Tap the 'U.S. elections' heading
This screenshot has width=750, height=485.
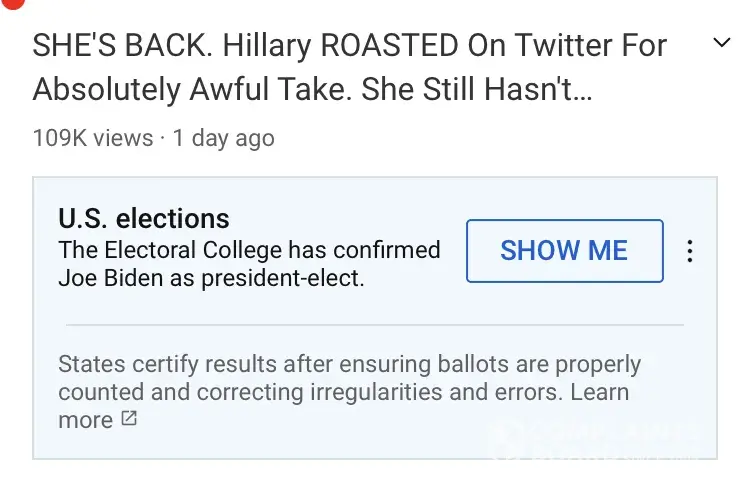144,218
